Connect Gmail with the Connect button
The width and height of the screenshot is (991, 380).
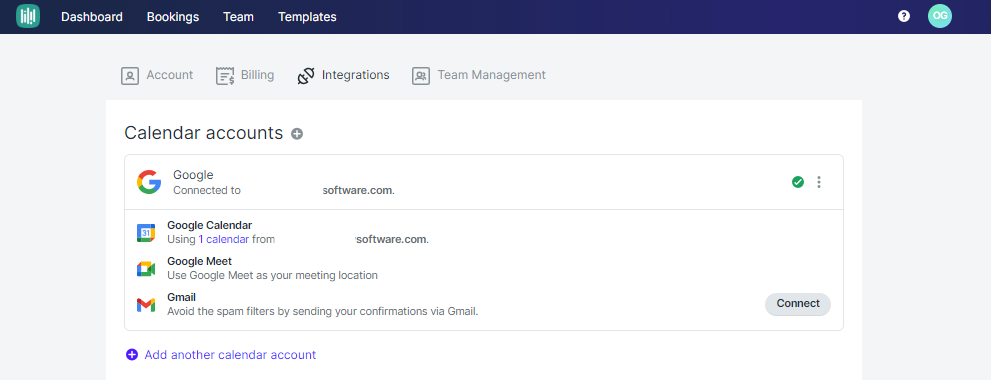[798, 303]
